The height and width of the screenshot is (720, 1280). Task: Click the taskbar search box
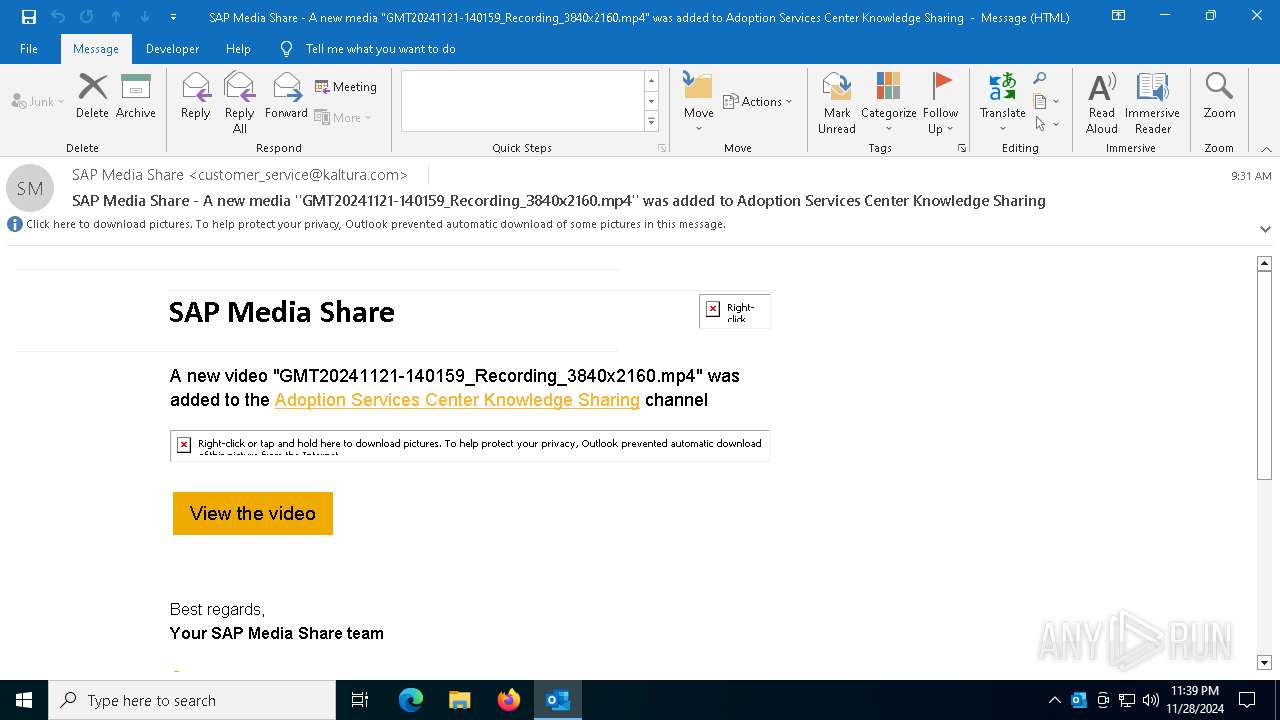point(192,700)
